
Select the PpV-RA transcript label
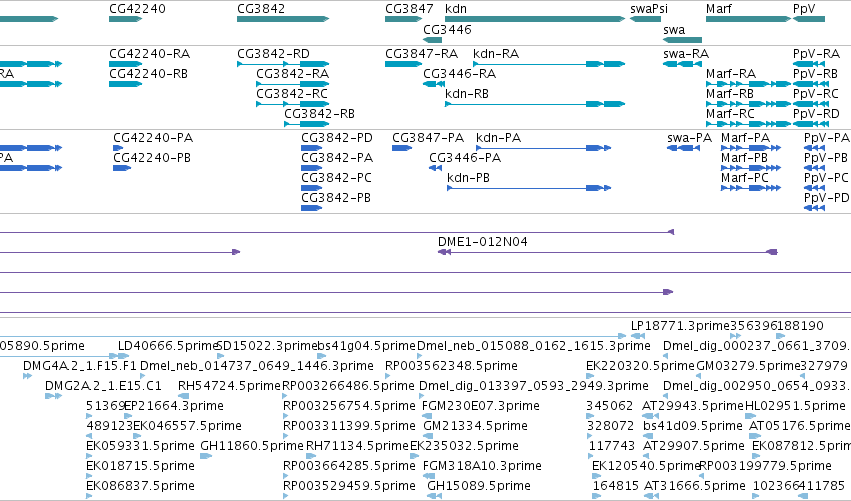[816, 54]
